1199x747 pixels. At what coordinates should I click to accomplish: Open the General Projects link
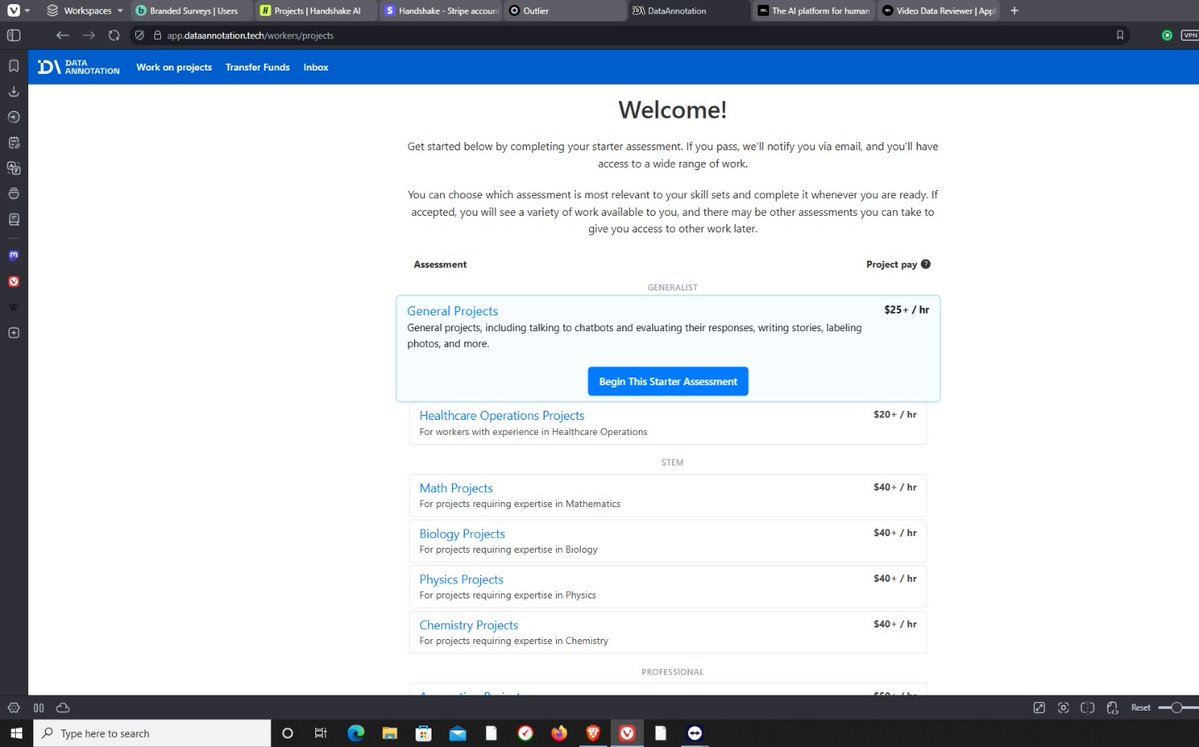click(453, 311)
